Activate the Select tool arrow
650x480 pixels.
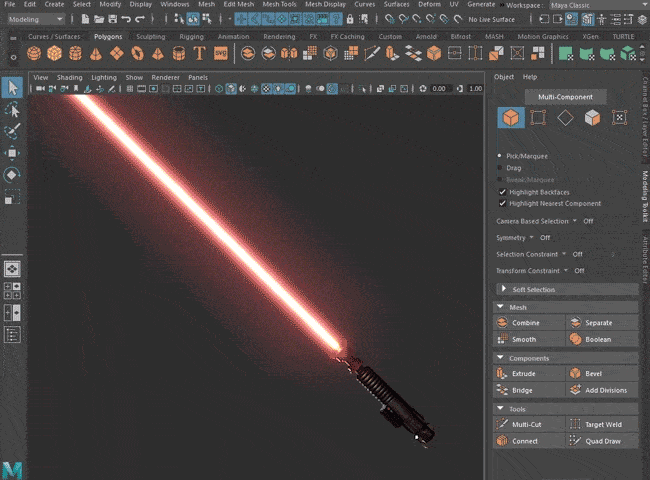pos(12,88)
